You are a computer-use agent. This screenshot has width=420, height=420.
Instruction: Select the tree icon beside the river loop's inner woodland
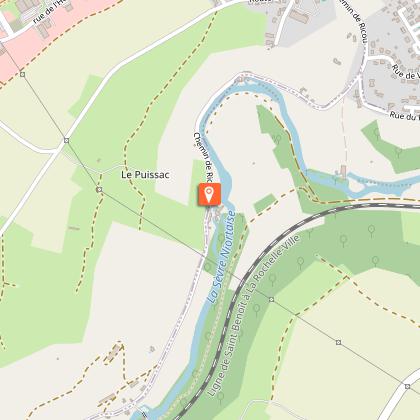[x=277, y=138]
